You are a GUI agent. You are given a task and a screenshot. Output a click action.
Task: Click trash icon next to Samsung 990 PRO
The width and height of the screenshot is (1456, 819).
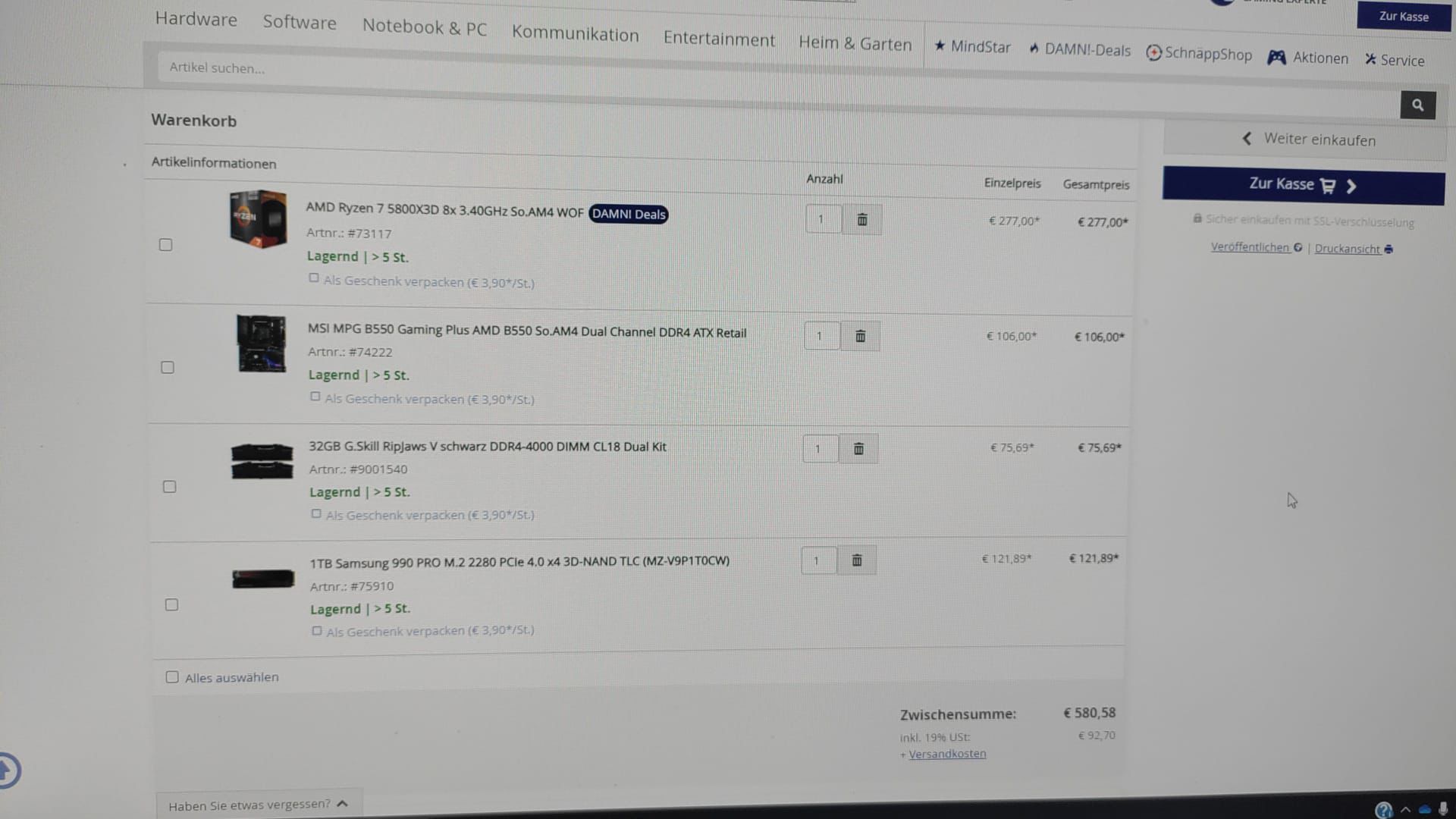tap(856, 560)
